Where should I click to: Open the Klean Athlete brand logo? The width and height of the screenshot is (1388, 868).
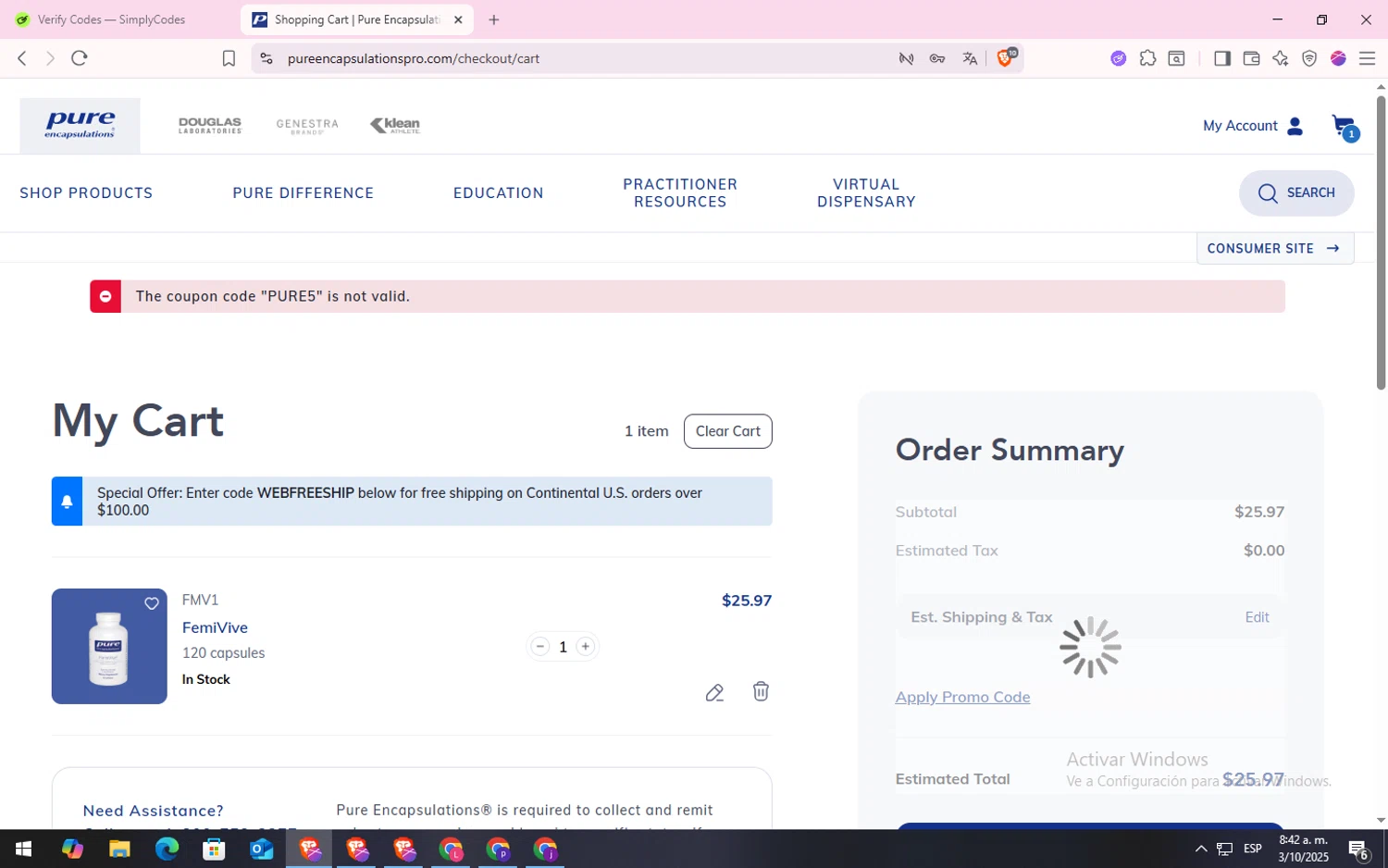click(395, 126)
